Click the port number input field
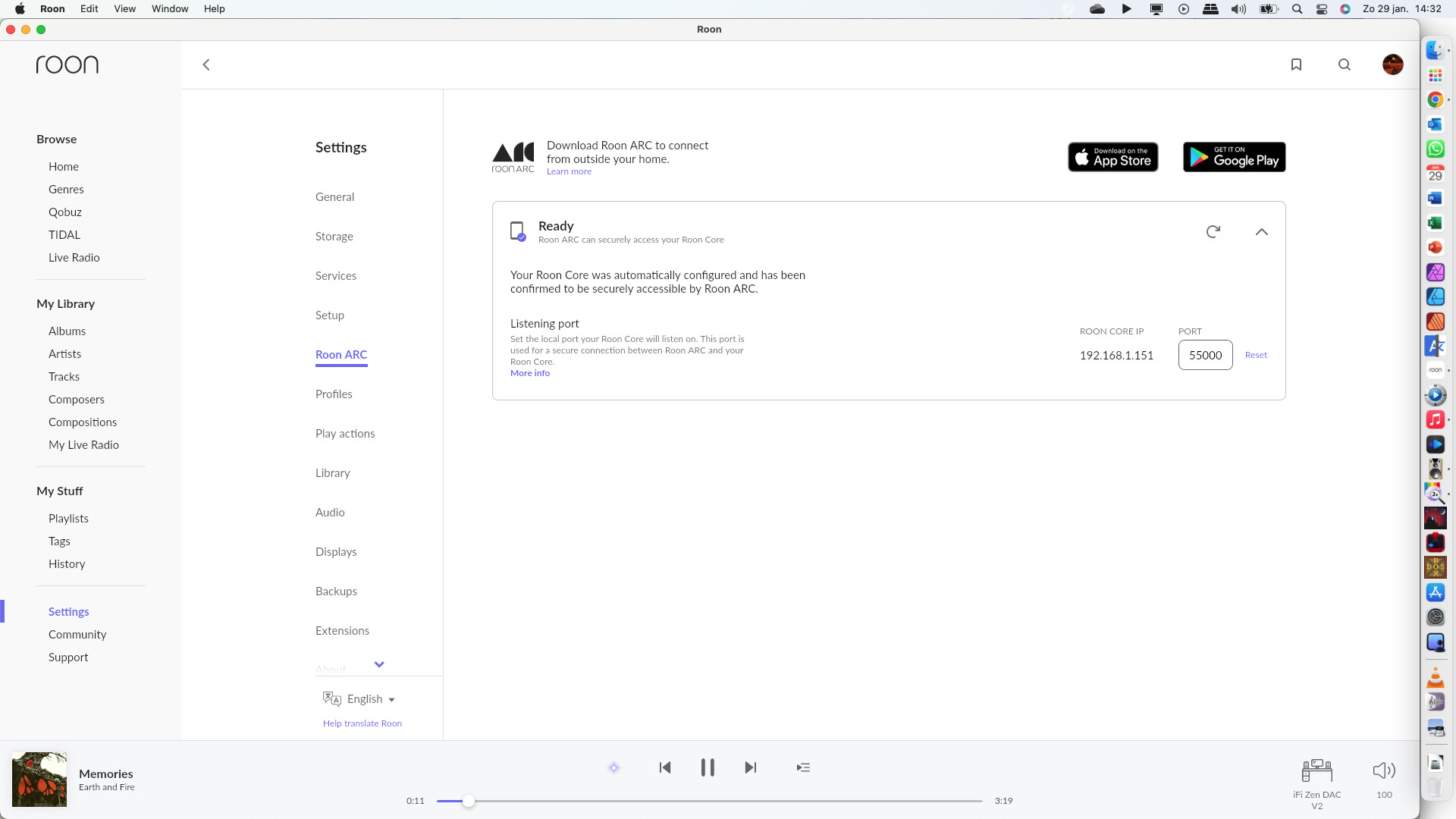The height and width of the screenshot is (819, 1456). [1205, 355]
